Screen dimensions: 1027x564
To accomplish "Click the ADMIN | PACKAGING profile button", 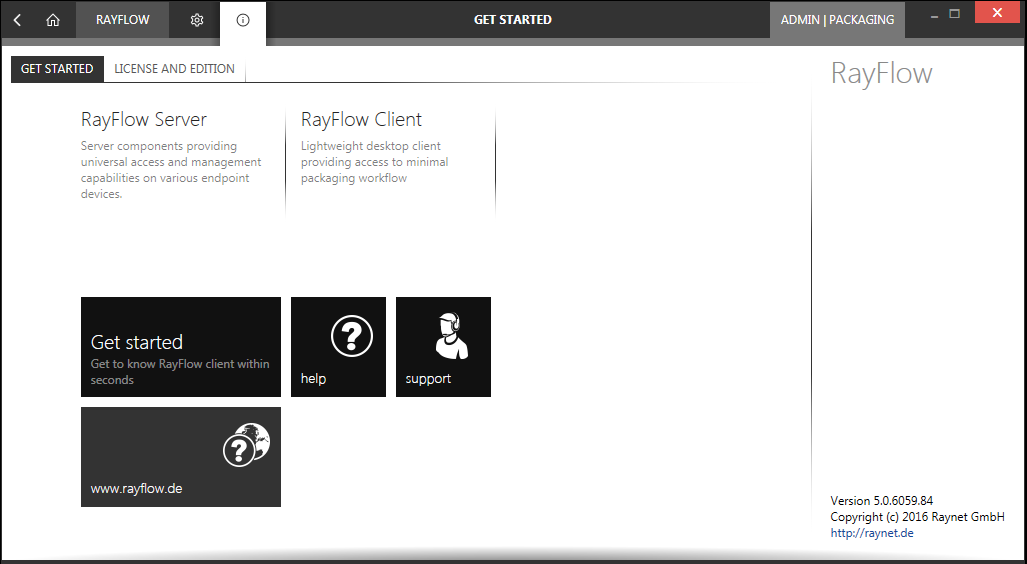I will tap(837, 20).
